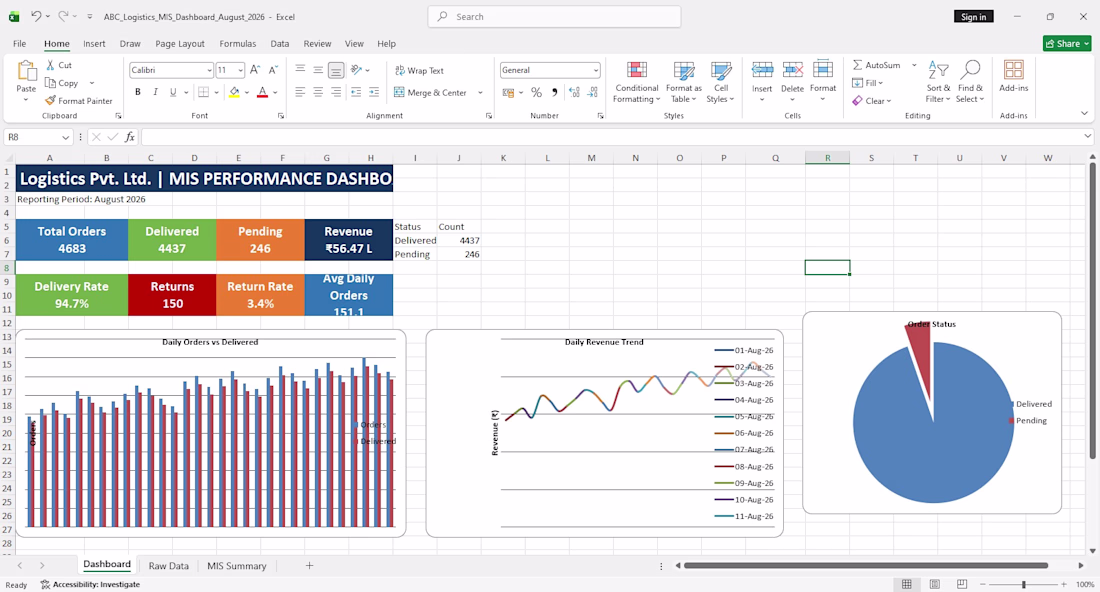Open the fill color bucket swatch
Image resolution: width=1100 pixels, height=592 pixels.
click(234, 92)
